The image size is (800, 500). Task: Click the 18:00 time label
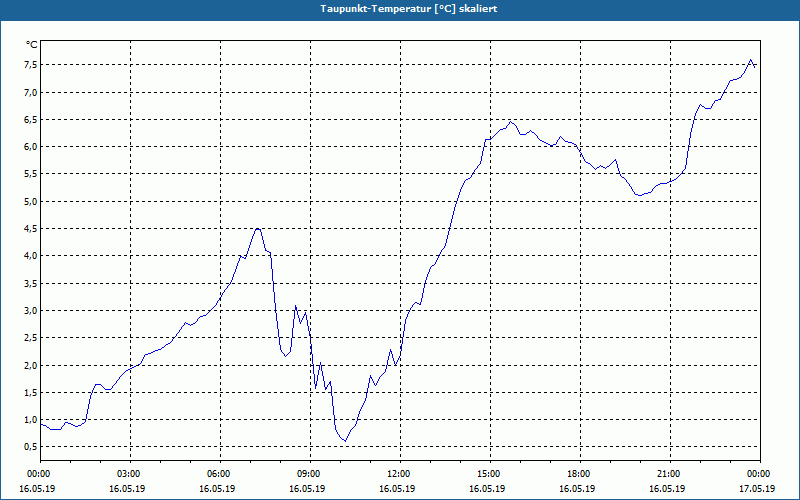(581, 474)
